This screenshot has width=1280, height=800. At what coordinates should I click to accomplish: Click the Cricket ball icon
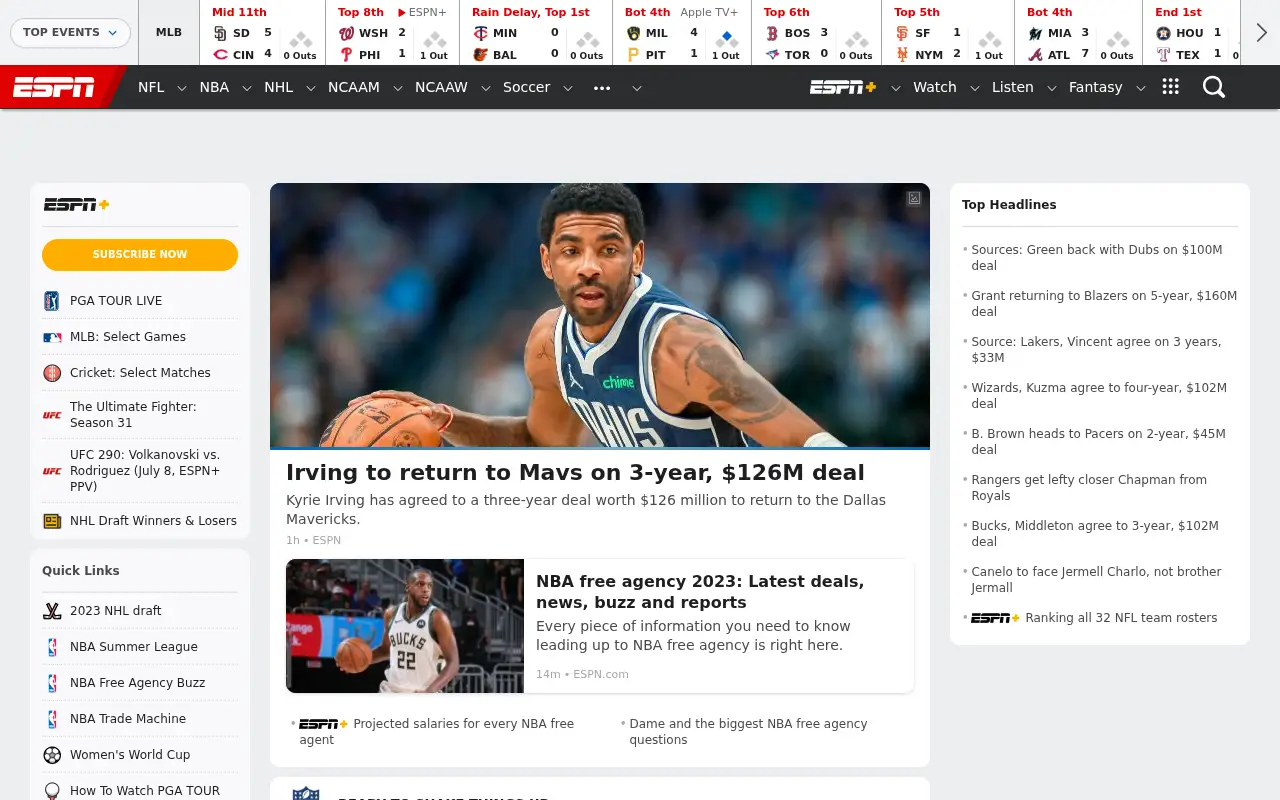pos(52,373)
